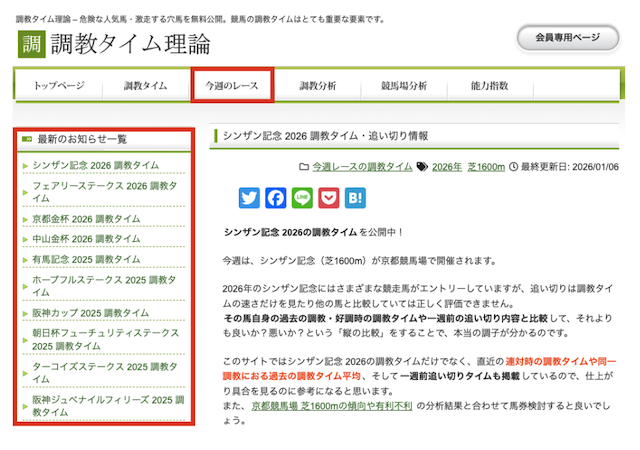Click the green 調 site logo icon

[31, 44]
